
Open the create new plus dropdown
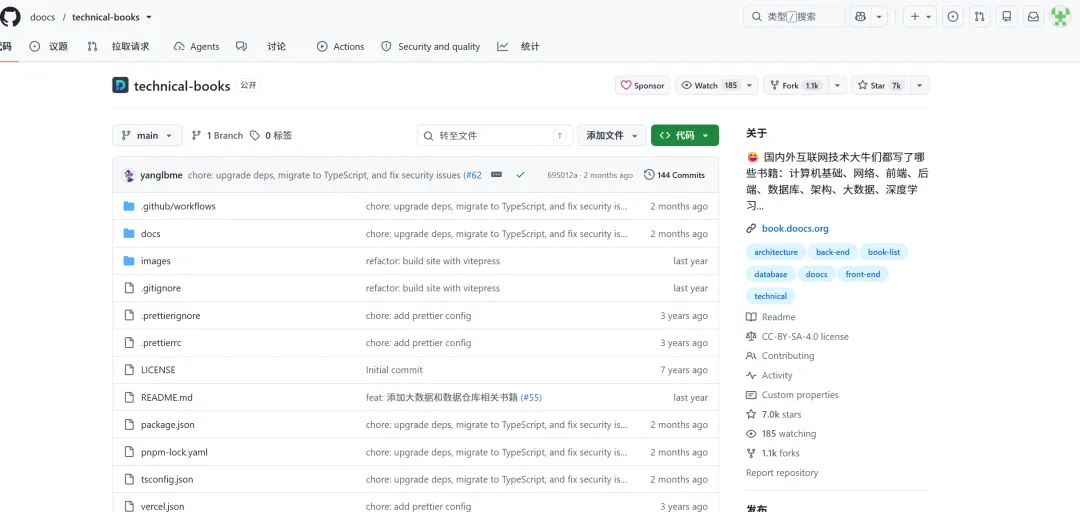(920, 17)
